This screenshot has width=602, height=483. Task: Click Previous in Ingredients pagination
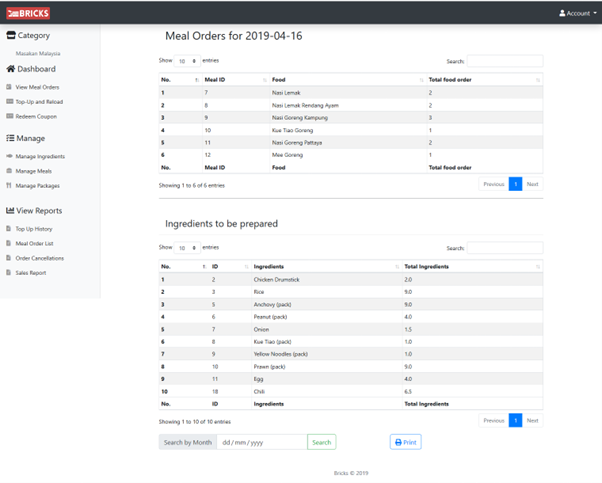[494, 420]
